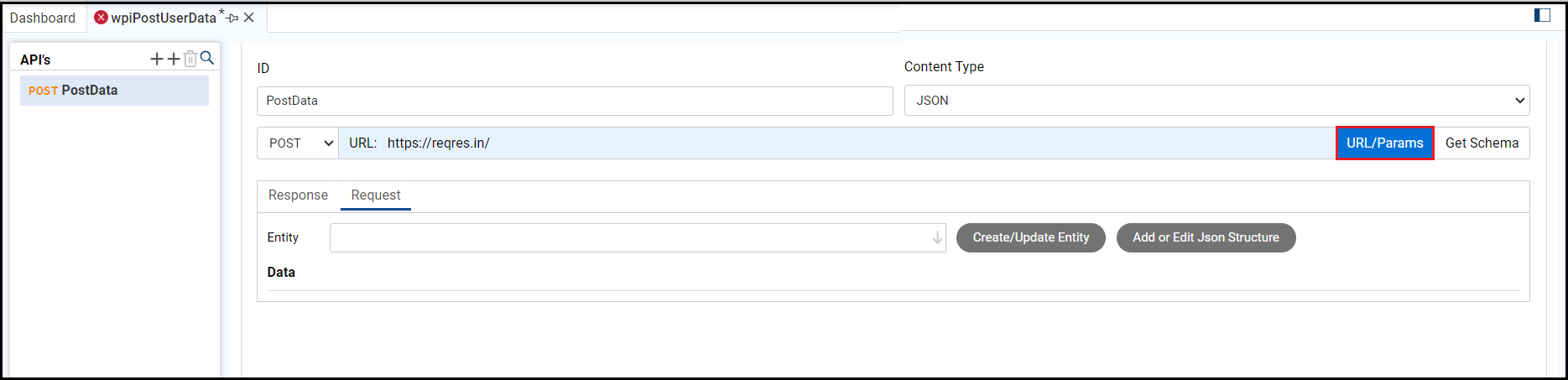
Task: Switch to the Response tab
Action: click(x=298, y=195)
